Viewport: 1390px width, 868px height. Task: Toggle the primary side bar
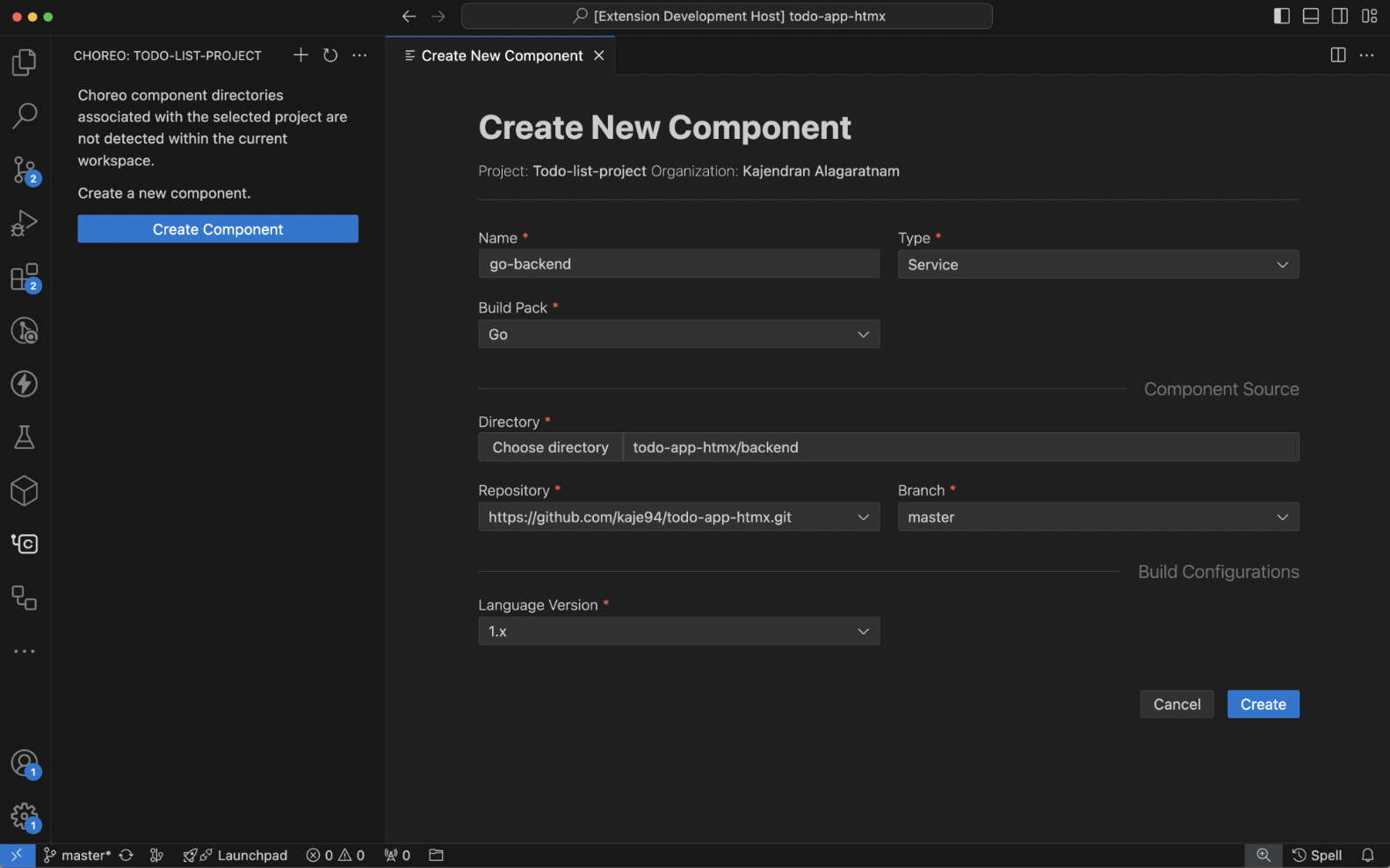(x=1282, y=16)
